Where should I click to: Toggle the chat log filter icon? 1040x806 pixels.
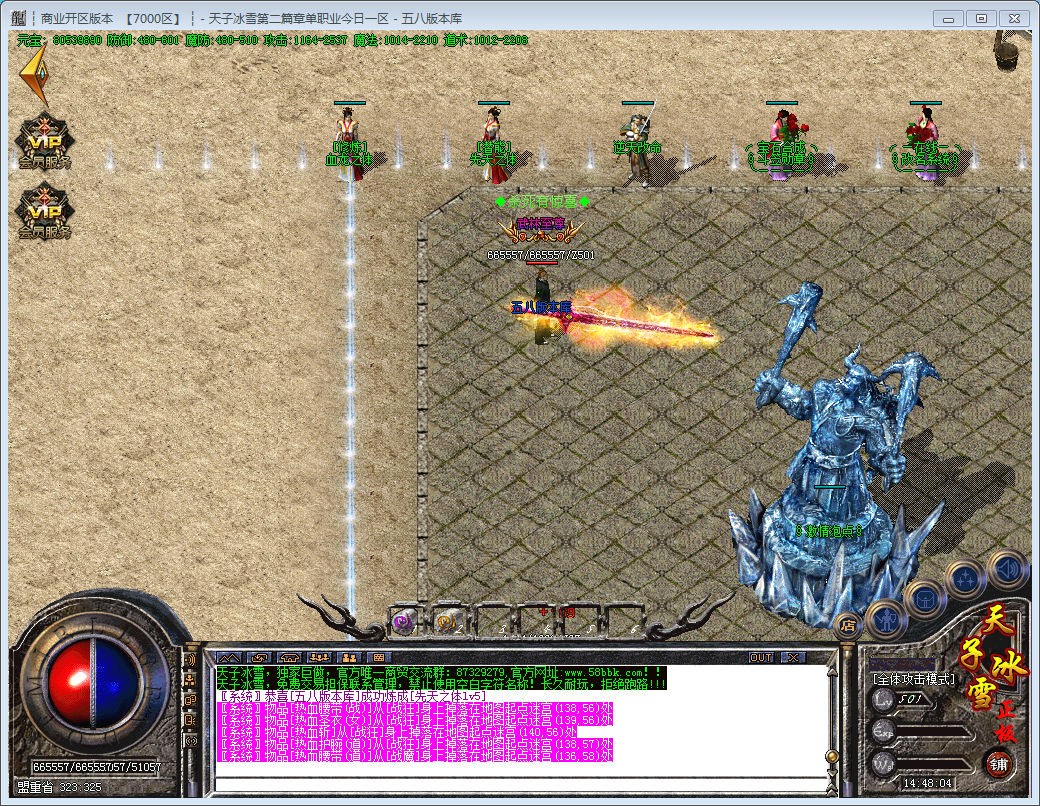(190, 720)
